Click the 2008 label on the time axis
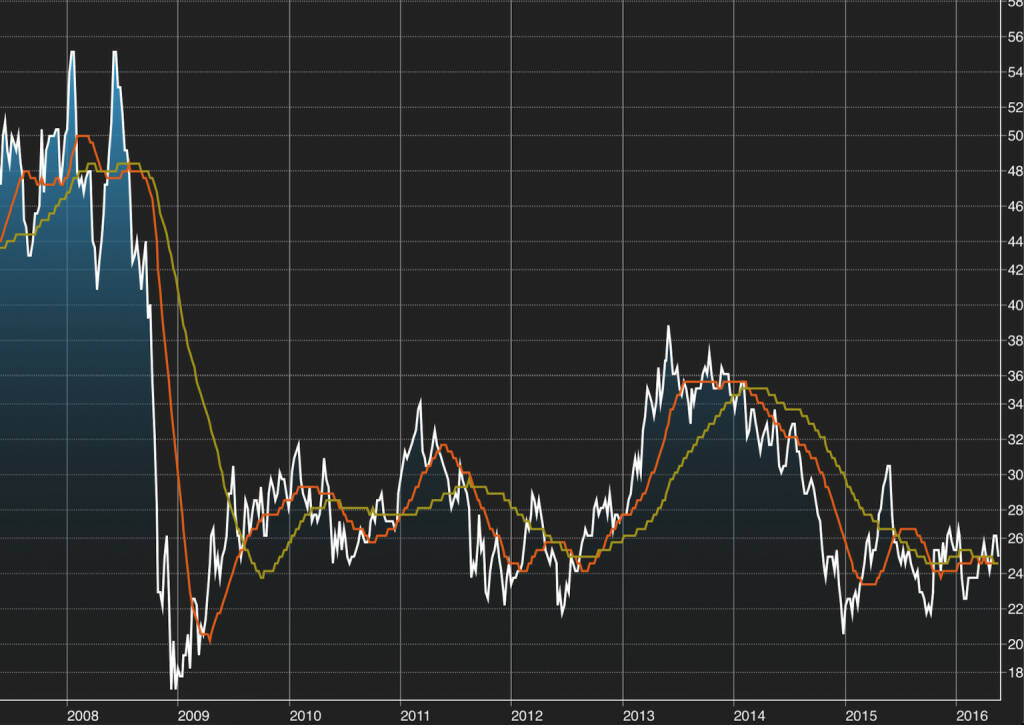Viewport: 1024px width, 725px height. point(82,715)
